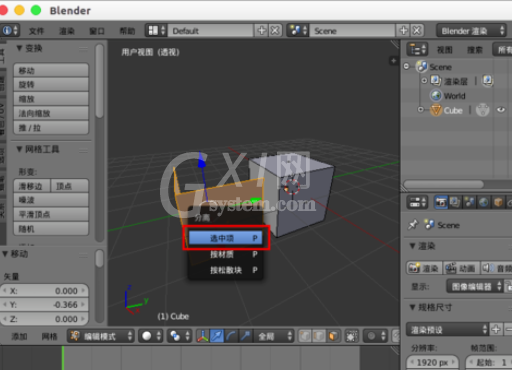Open the 渲染预设 presets dropdown
Screen dimensions: 512x370
[447, 329]
